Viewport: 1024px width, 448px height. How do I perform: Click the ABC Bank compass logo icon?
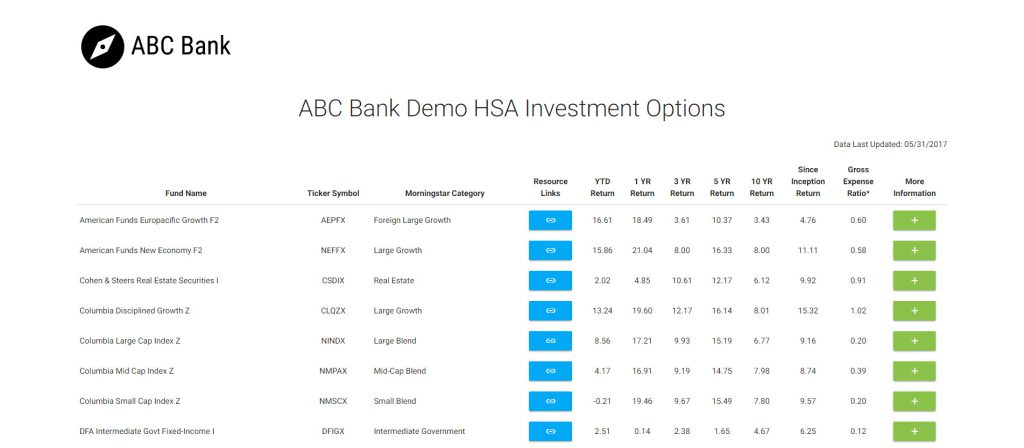tap(103, 46)
